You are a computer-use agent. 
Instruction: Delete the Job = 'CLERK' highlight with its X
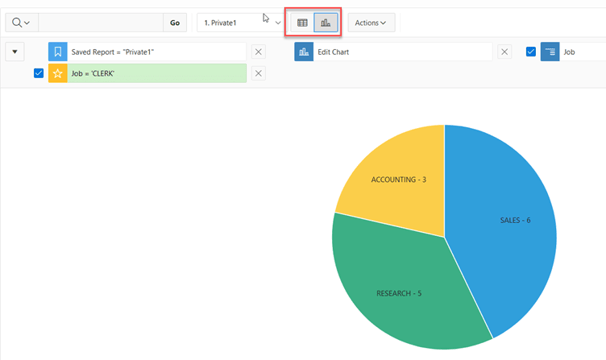259,73
